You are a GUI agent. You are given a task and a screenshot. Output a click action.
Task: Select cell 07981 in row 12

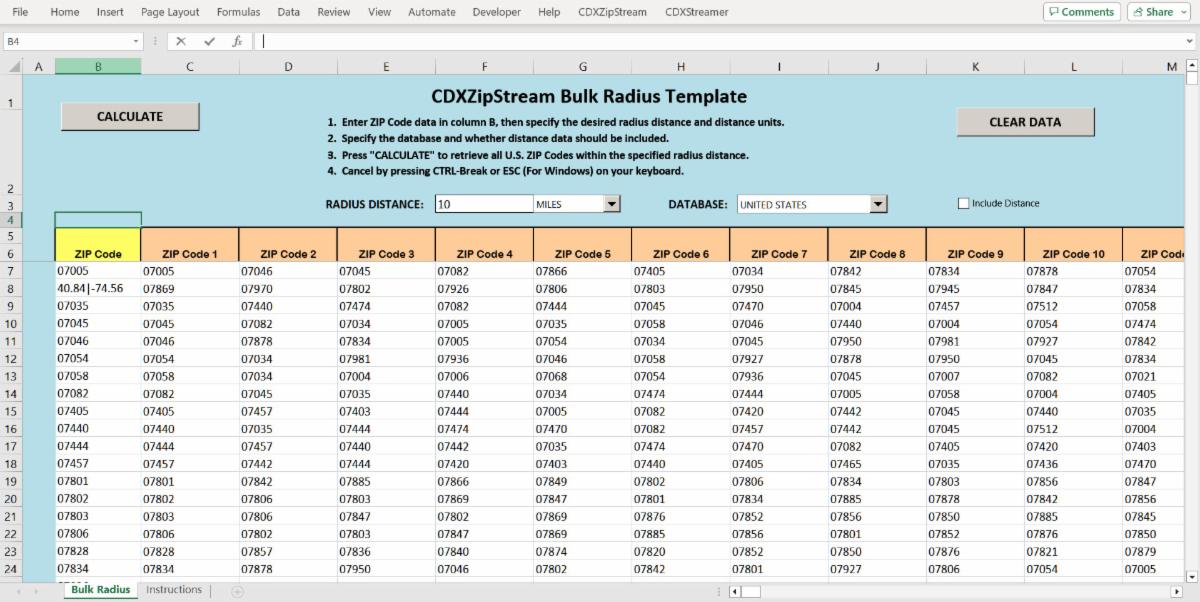[x=386, y=359]
